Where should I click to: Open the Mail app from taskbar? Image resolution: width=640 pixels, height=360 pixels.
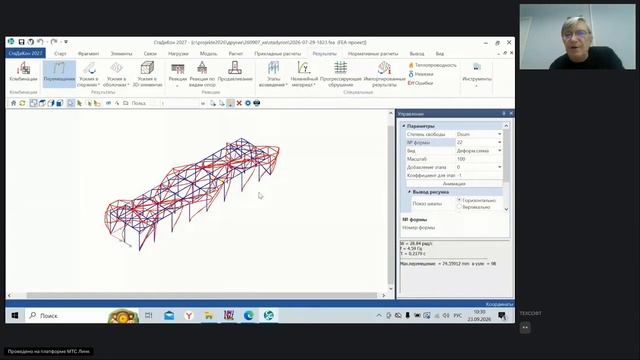pos(169,316)
